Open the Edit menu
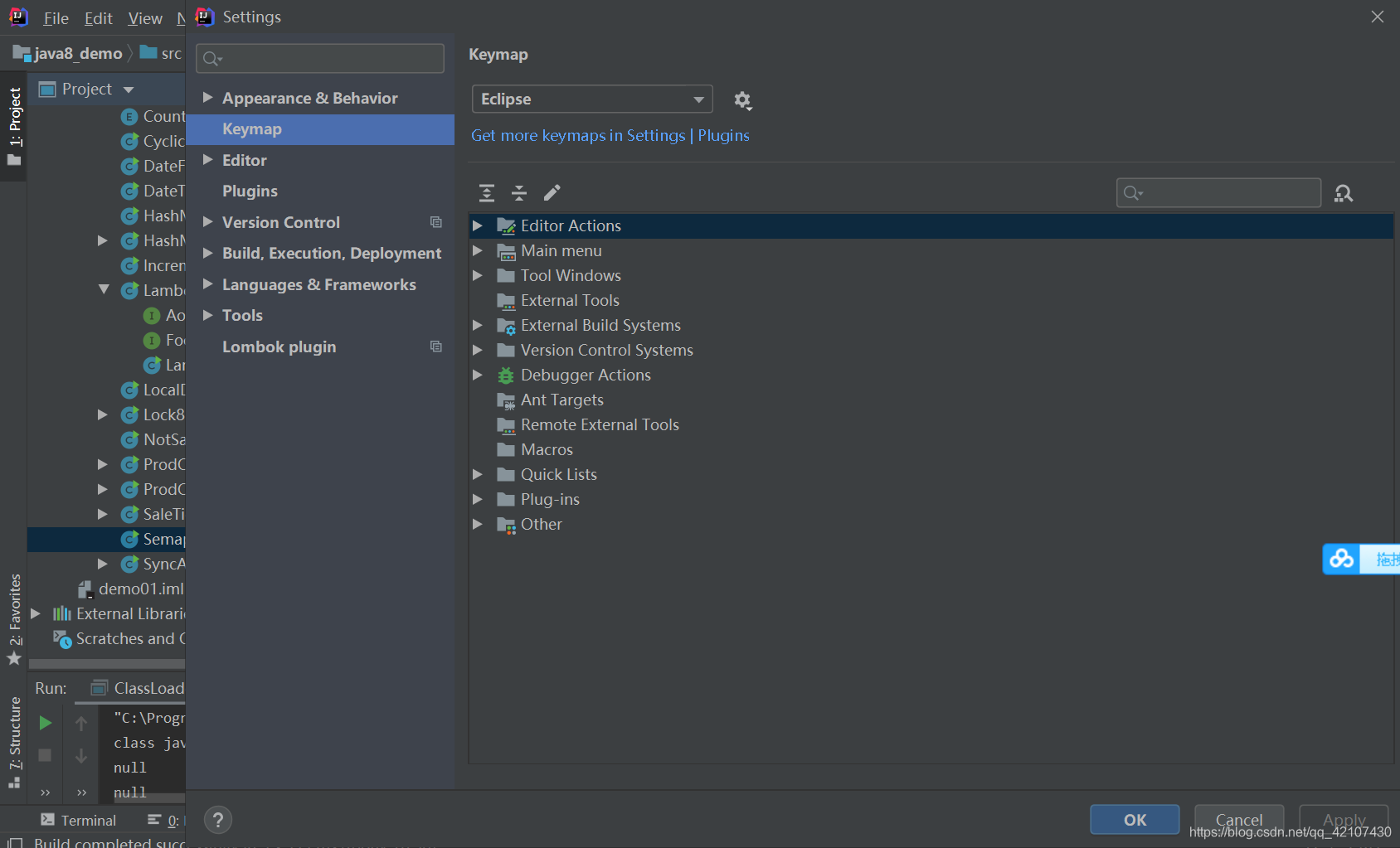The width and height of the screenshot is (1400, 848). pos(98,18)
